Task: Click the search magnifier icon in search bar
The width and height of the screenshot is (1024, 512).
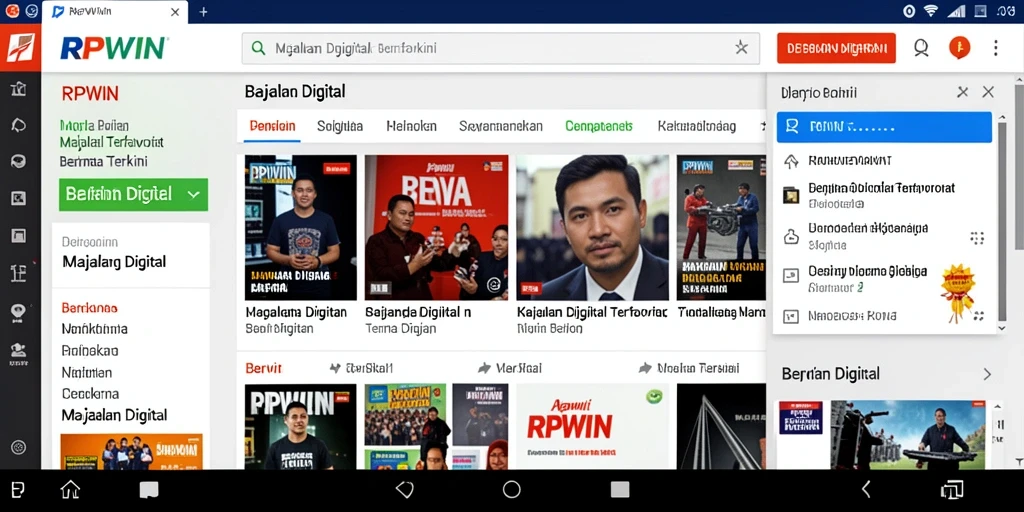Action: click(259, 48)
